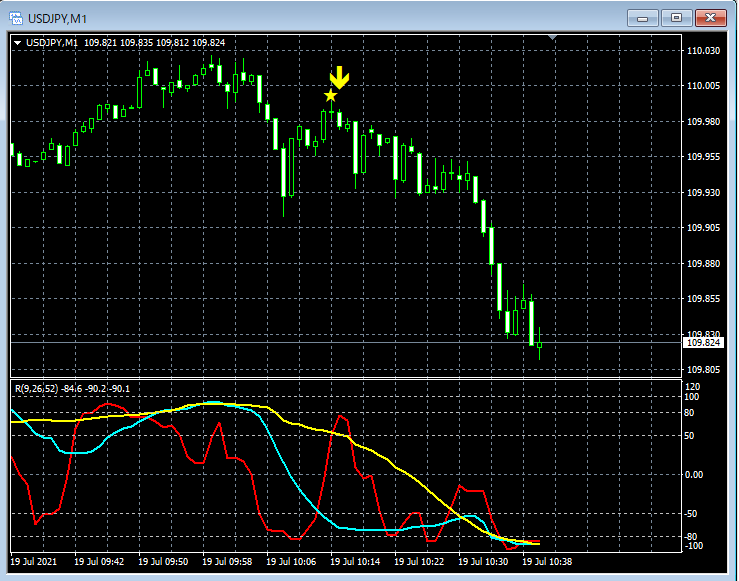Click the chart shift triangle marker at top
Screen dimensions: 739x581
553,37
